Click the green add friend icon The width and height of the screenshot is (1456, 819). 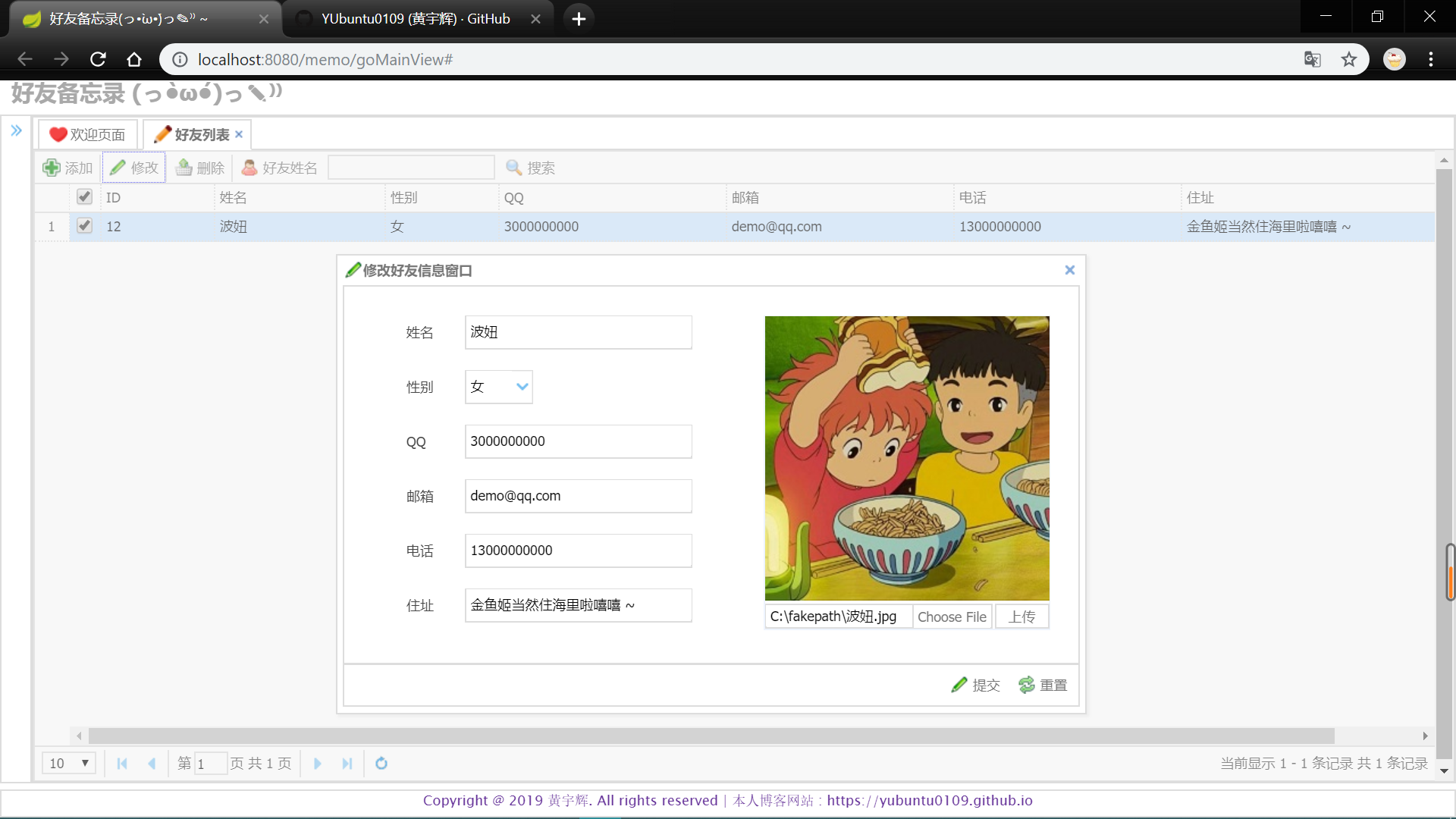coord(52,168)
